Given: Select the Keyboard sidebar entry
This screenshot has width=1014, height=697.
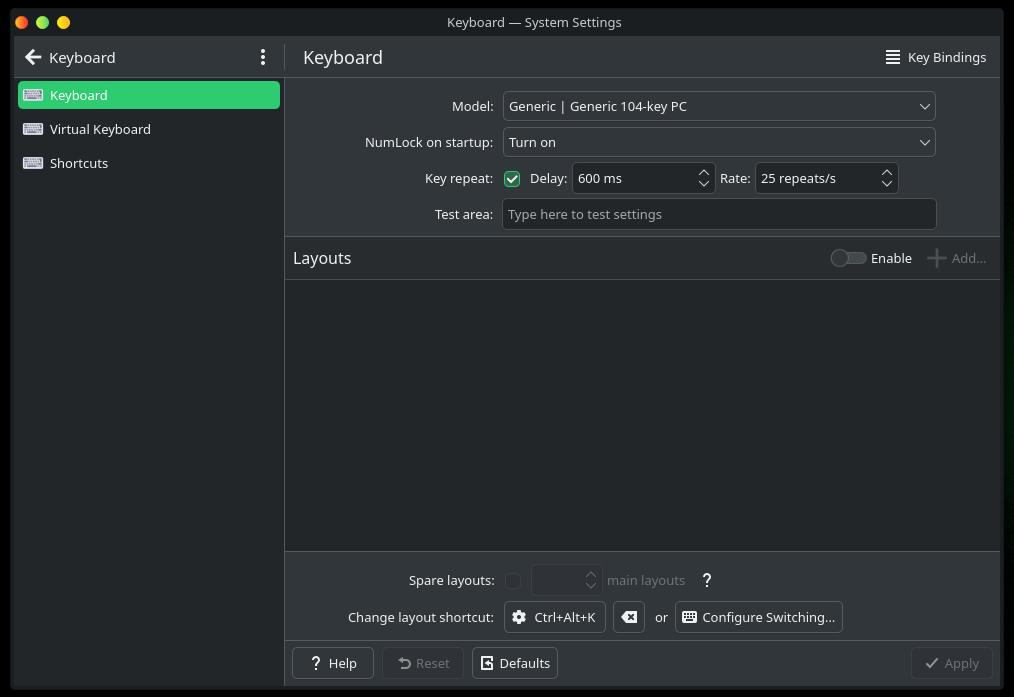Looking at the screenshot, I should 148,95.
